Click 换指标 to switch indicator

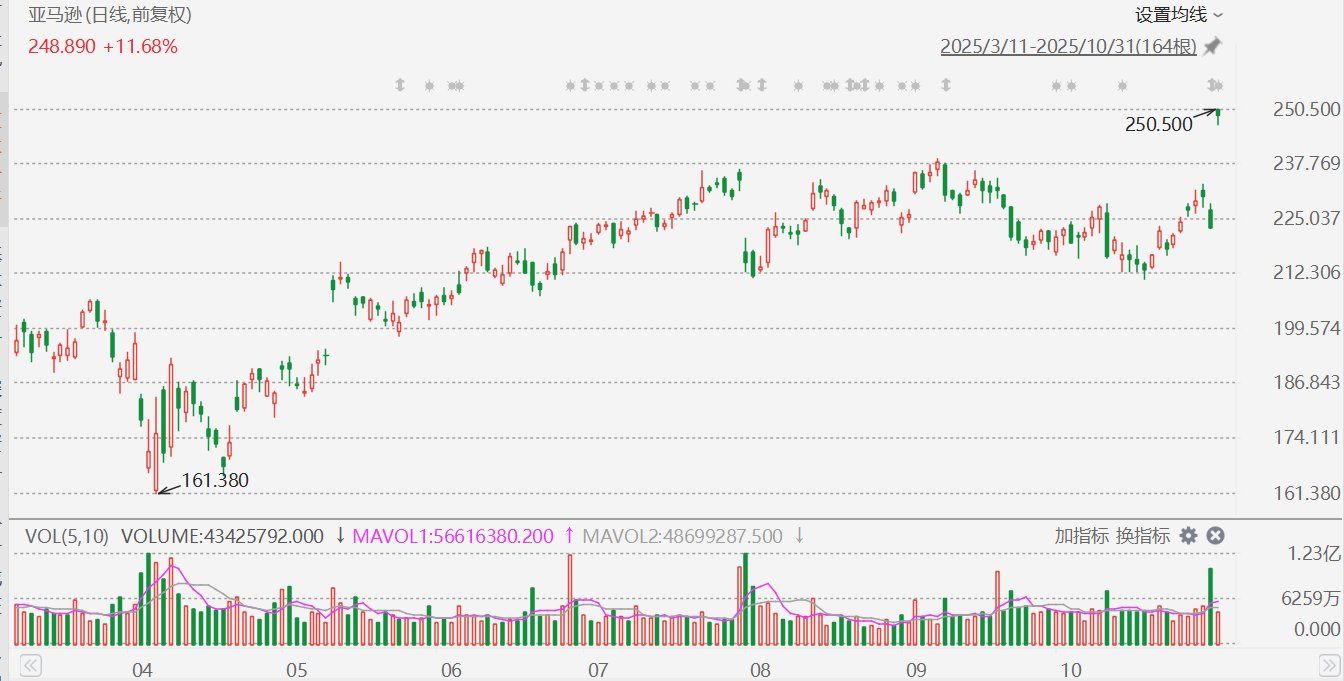tap(1143, 536)
